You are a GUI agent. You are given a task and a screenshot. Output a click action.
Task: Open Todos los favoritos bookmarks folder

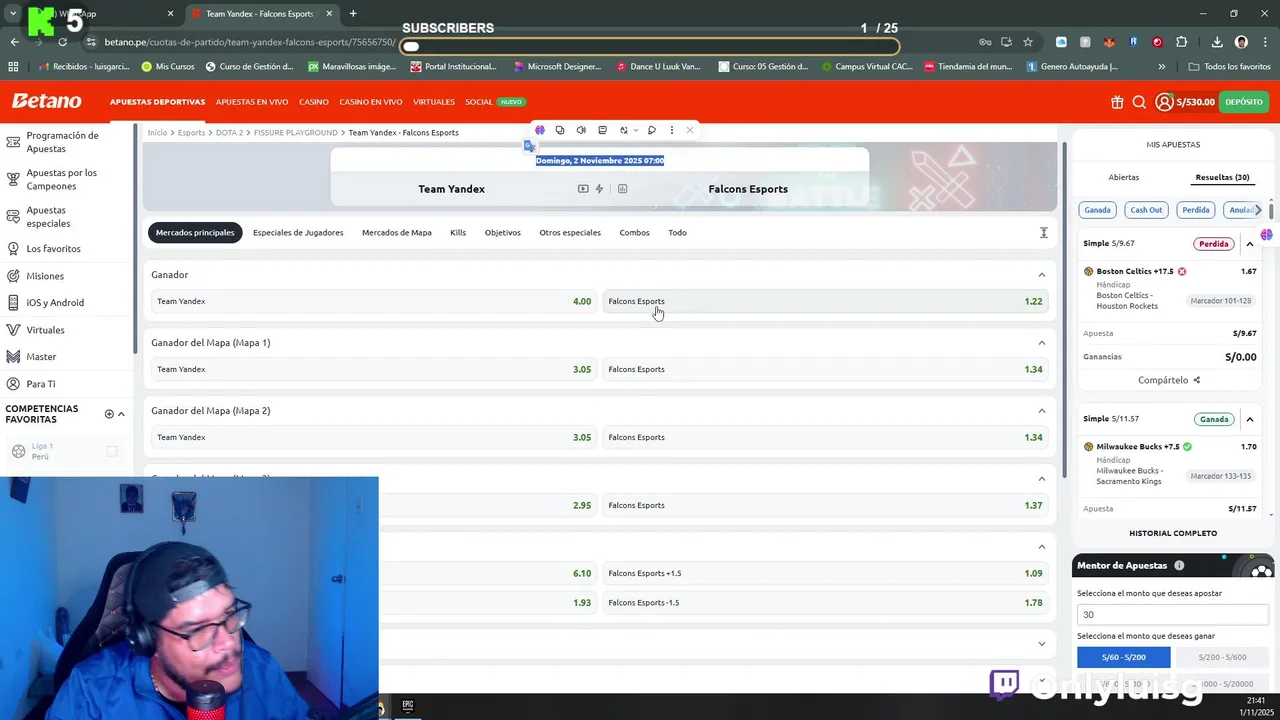point(1230,67)
